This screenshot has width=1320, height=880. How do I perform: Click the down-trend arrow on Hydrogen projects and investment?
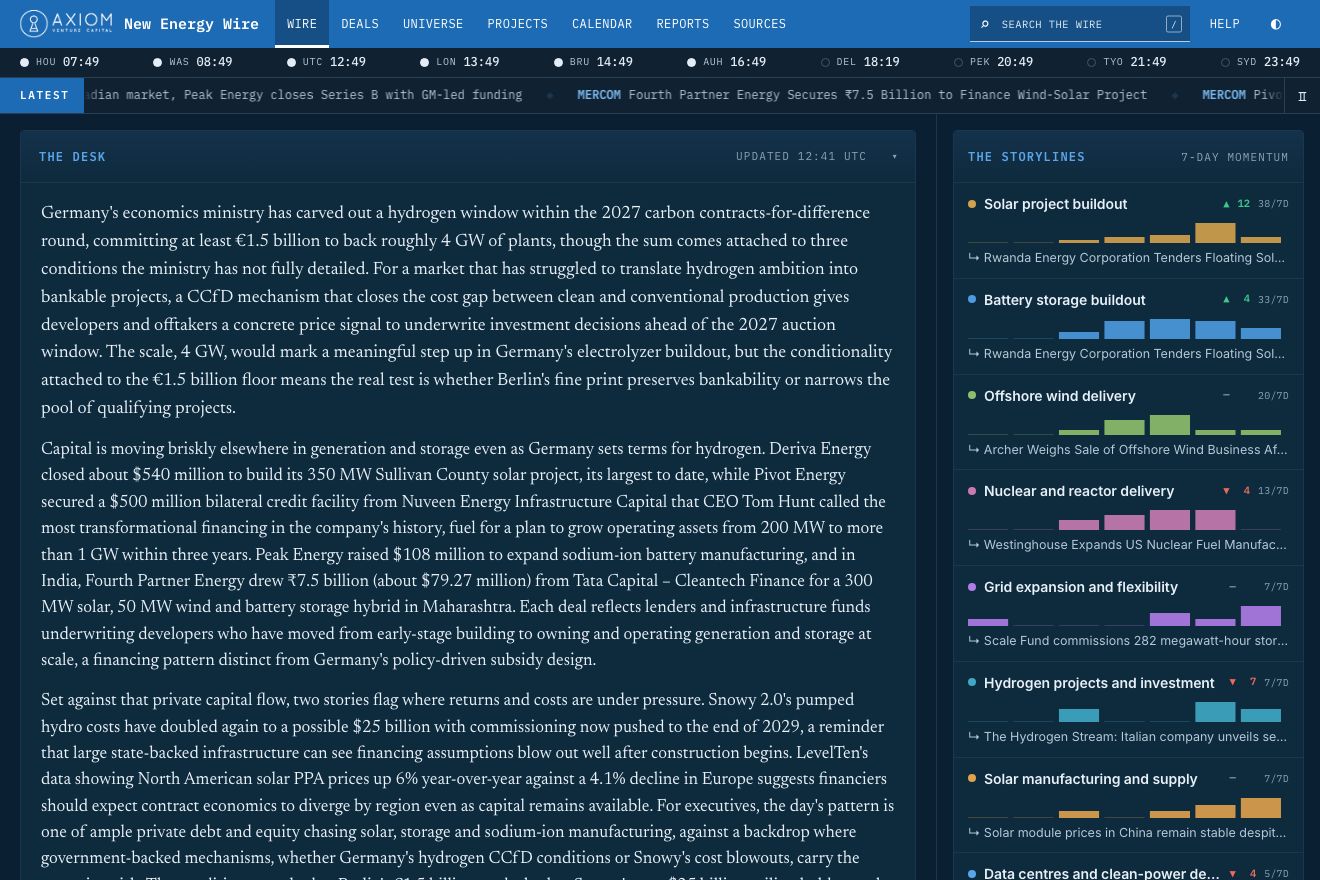1233,683
